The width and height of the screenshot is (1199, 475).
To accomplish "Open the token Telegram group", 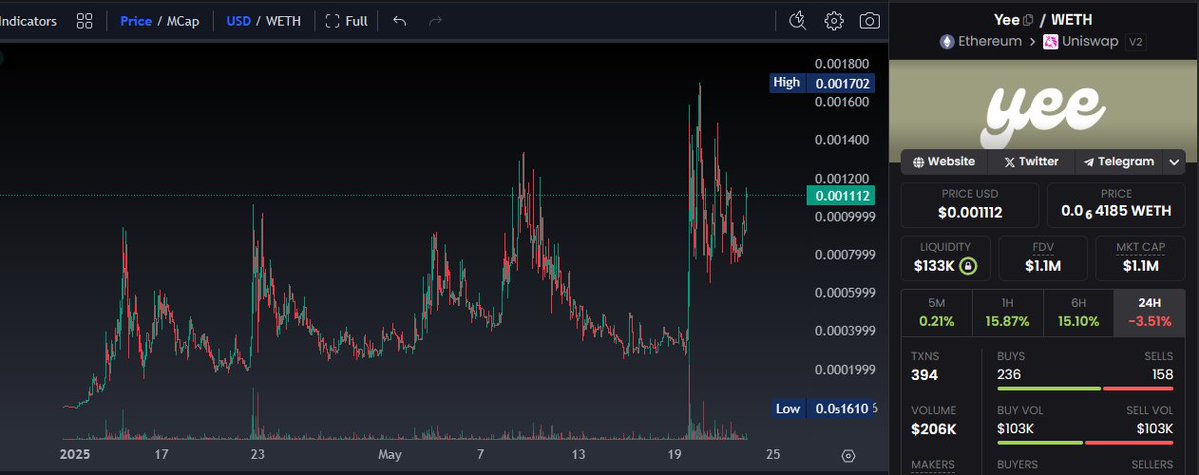I will coord(1119,161).
